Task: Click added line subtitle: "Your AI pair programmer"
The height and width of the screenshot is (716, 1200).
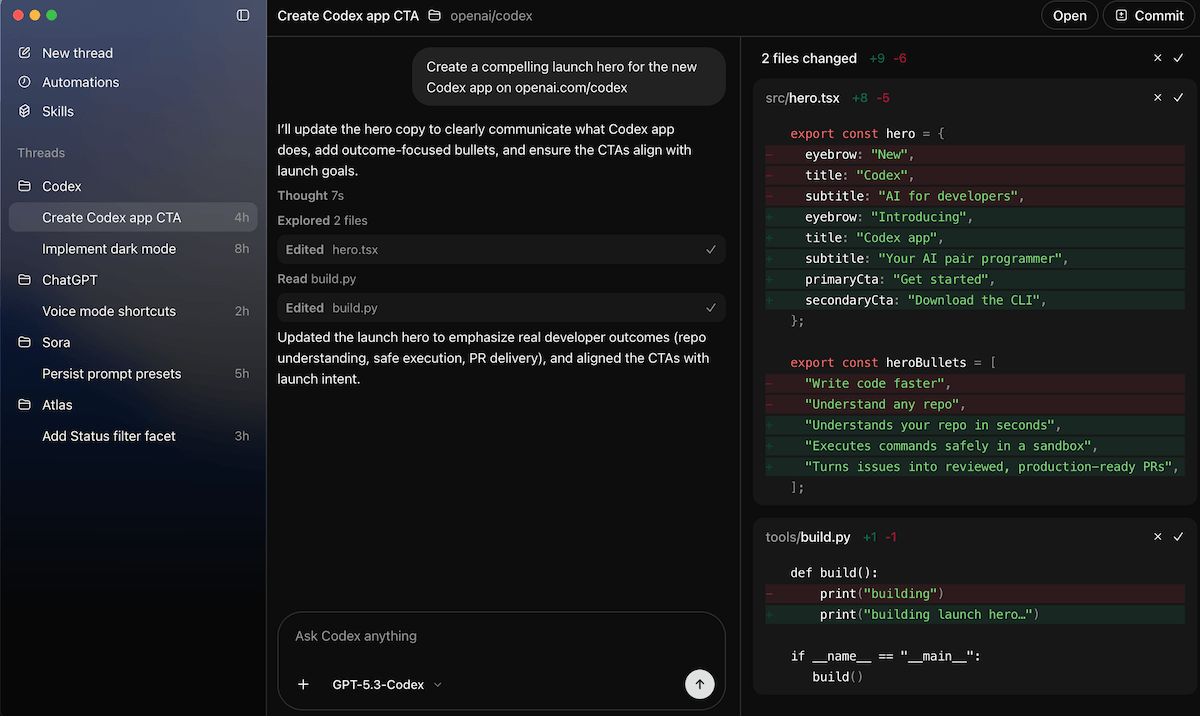Action: pos(975,258)
